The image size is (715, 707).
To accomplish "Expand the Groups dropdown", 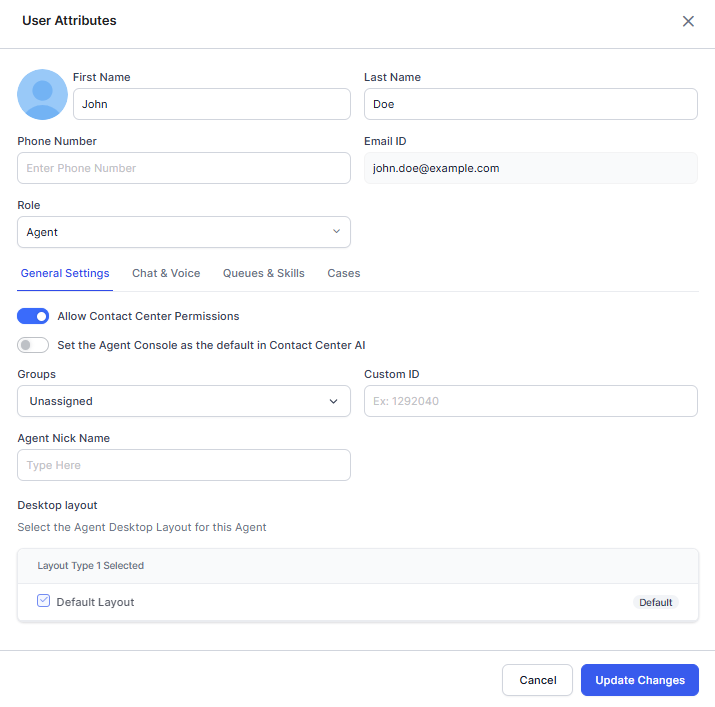I will [184, 401].
